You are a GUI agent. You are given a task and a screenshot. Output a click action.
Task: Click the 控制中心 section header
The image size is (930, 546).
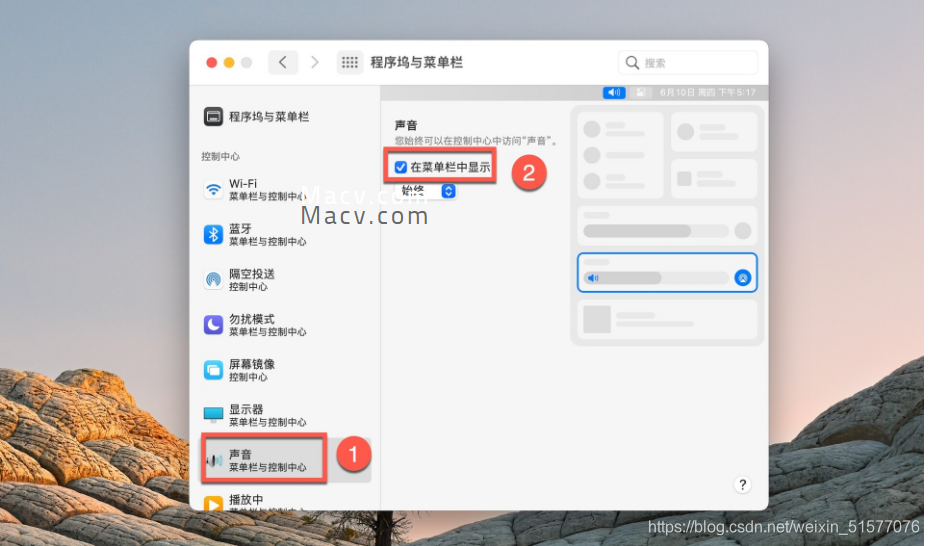click(220, 156)
